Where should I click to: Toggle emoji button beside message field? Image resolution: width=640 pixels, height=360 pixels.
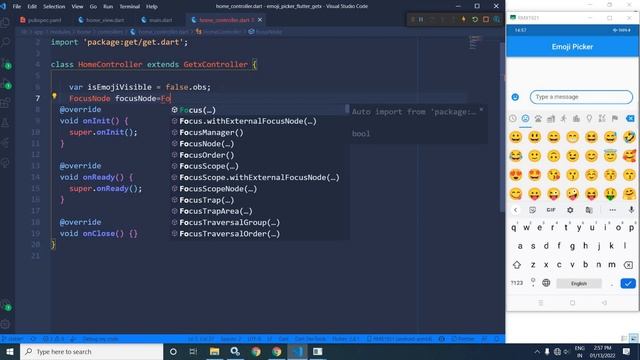515,97
